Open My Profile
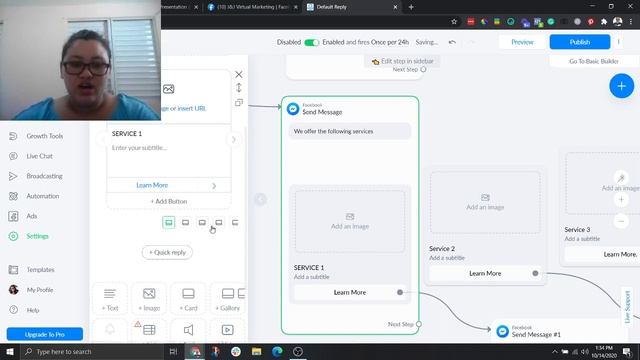Image resolution: width=640 pixels, height=360 pixels. pyautogui.click(x=40, y=289)
